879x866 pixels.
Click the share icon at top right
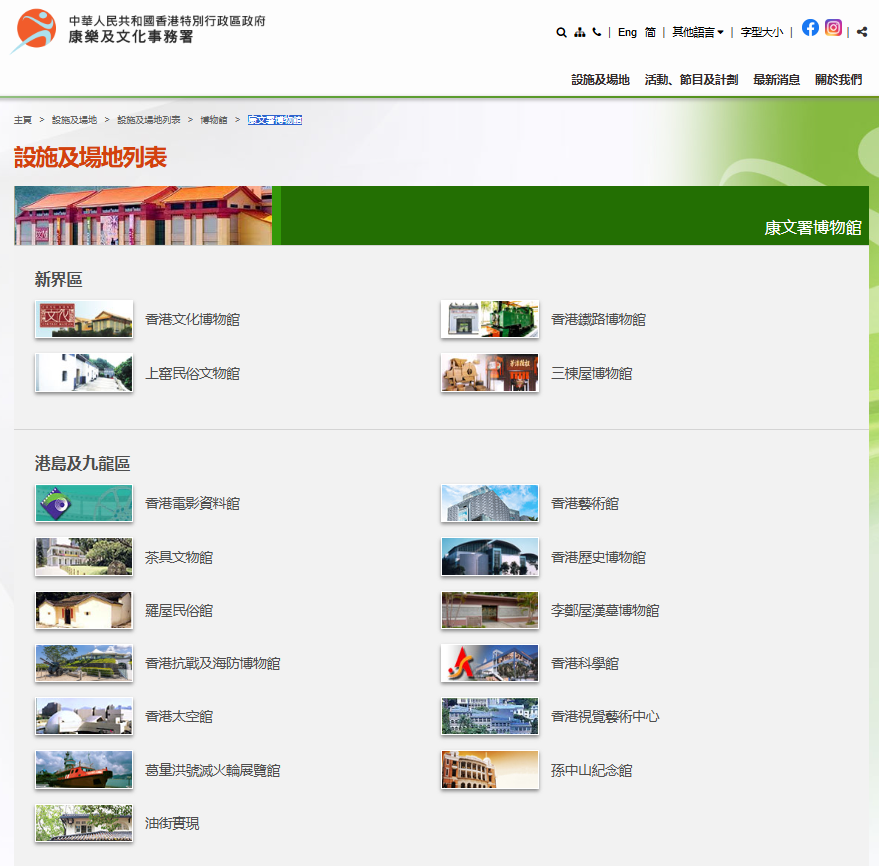[x=861, y=32]
